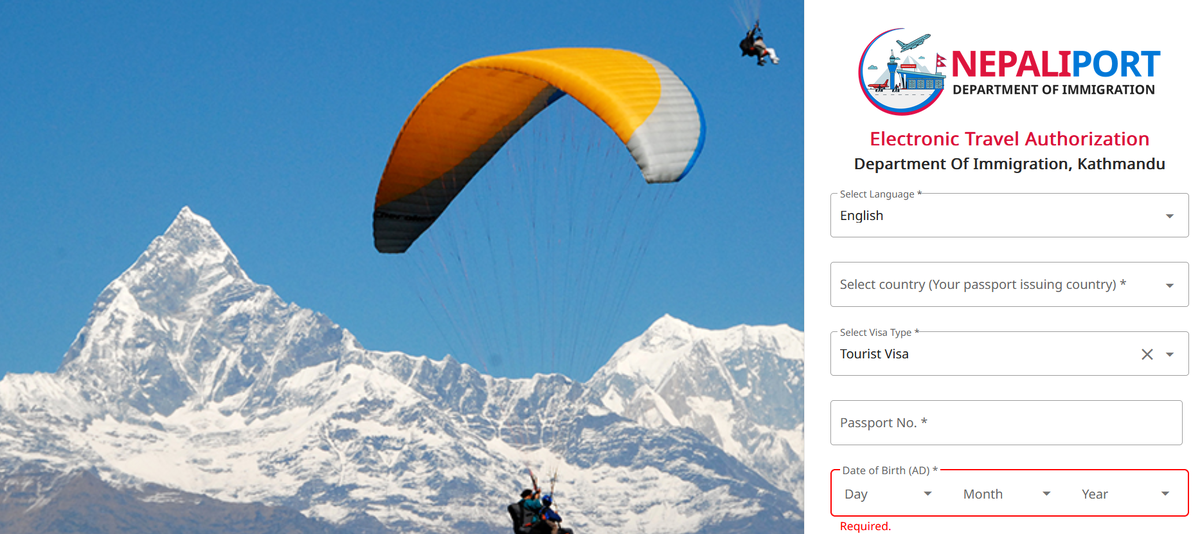Screen dimensions: 1200x534
Task: Choose the Month of birth selector
Action: pyautogui.click(x=1008, y=494)
